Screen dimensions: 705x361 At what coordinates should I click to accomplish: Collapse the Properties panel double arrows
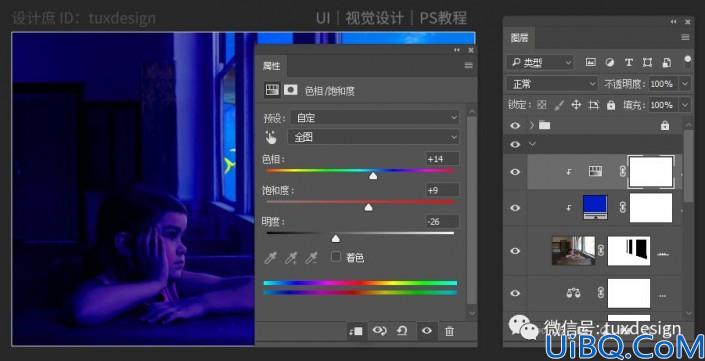tap(457, 50)
